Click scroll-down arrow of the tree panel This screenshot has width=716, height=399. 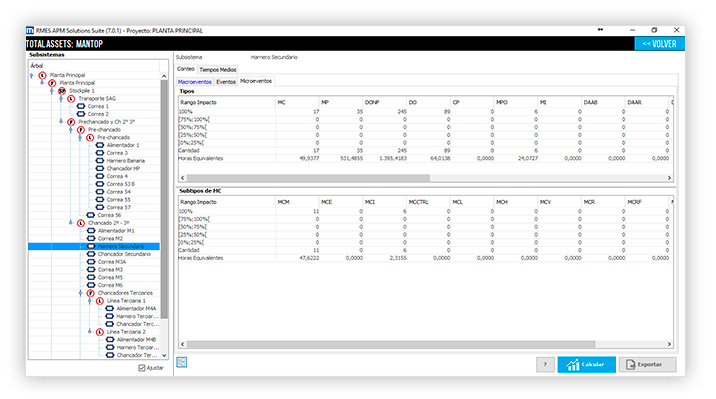[164, 356]
